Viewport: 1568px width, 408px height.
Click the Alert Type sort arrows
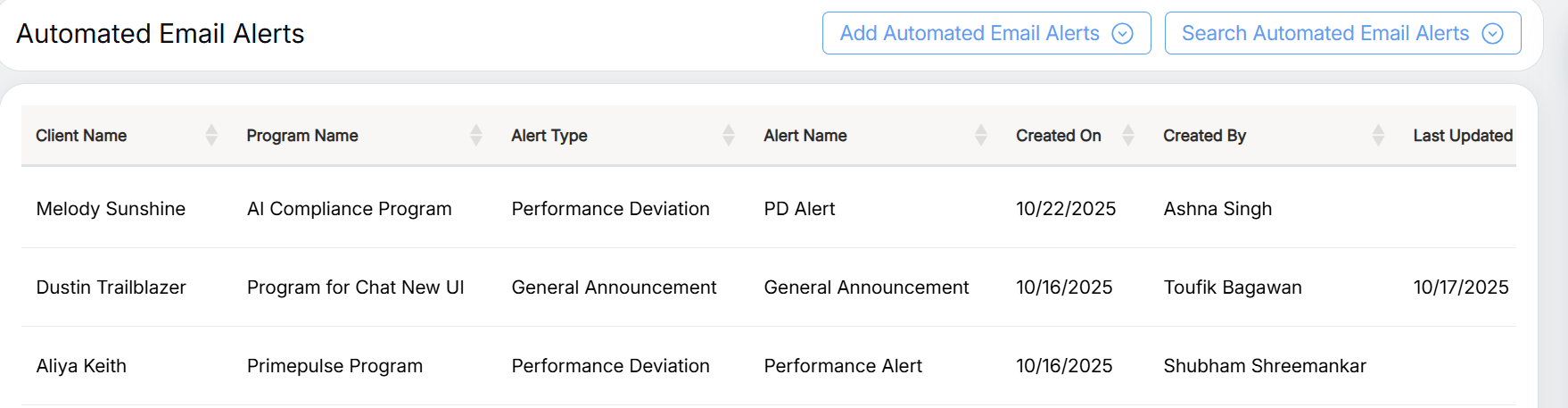click(729, 136)
